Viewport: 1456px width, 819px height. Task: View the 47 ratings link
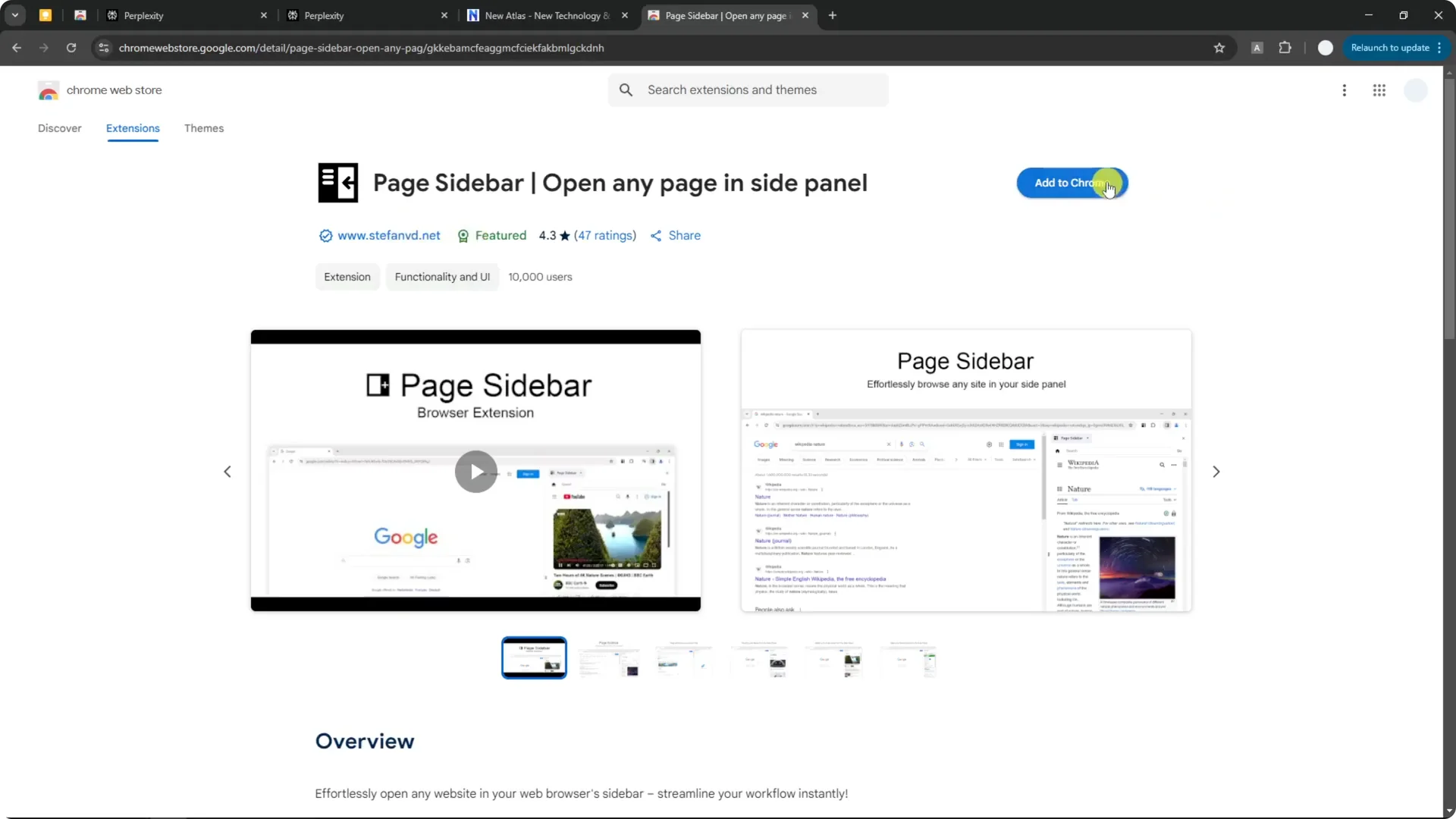click(x=604, y=236)
